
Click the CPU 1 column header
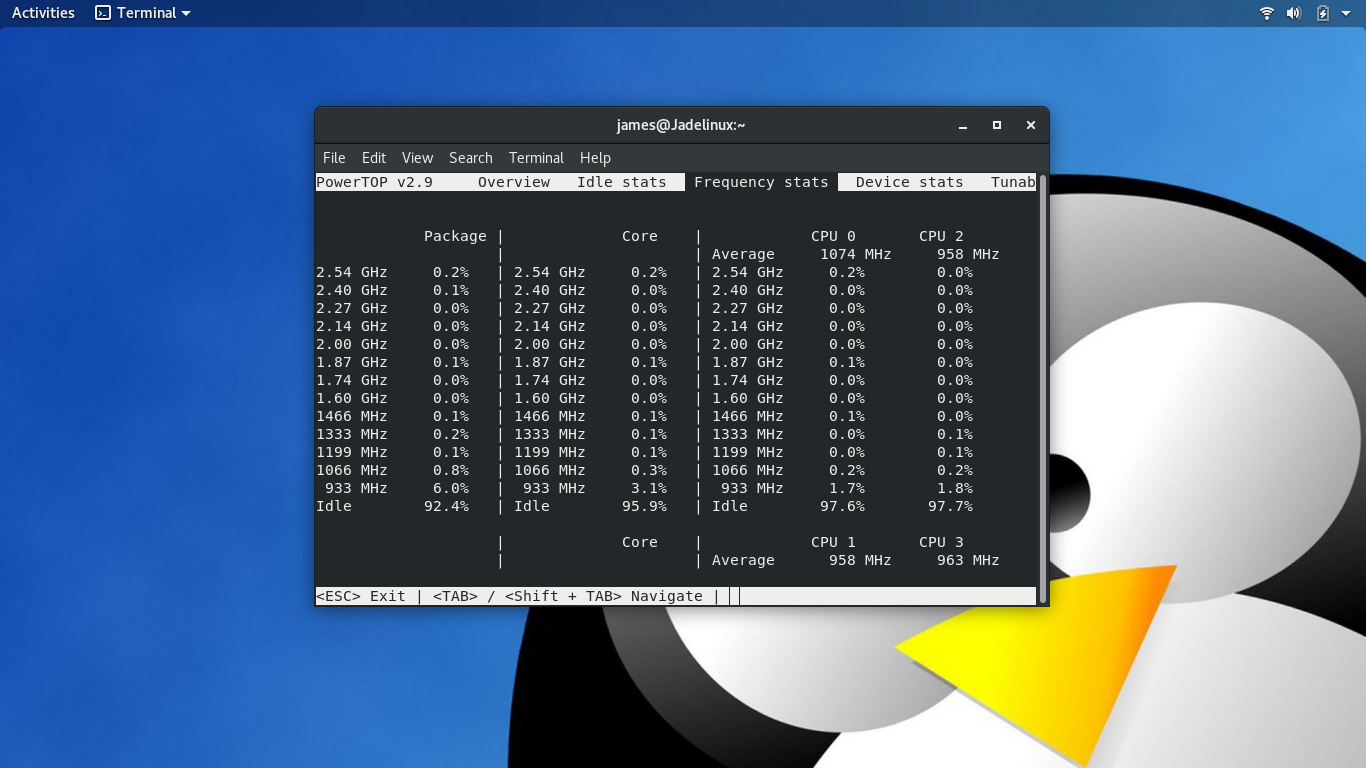pos(833,542)
